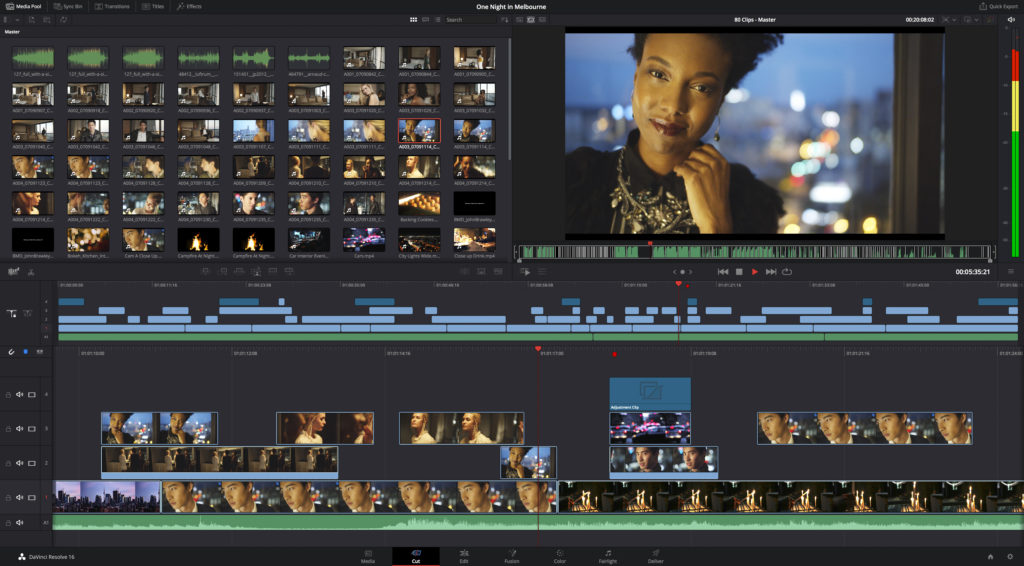Screen dimensions: 1024x566
Task: Click the Ripple Overwrite icon
Action: tap(239, 272)
